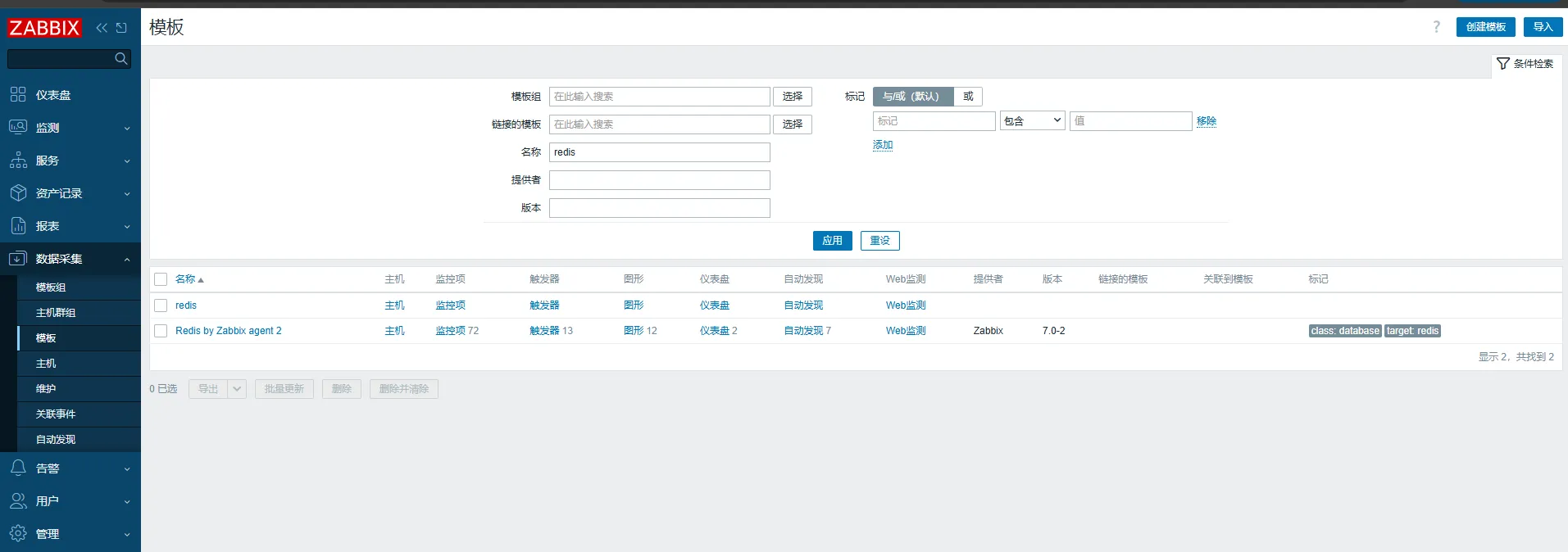Click 选择 button beside 模板组 field
The width and height of the screenshot is (1568, 552).
click(x=792, y=97)
